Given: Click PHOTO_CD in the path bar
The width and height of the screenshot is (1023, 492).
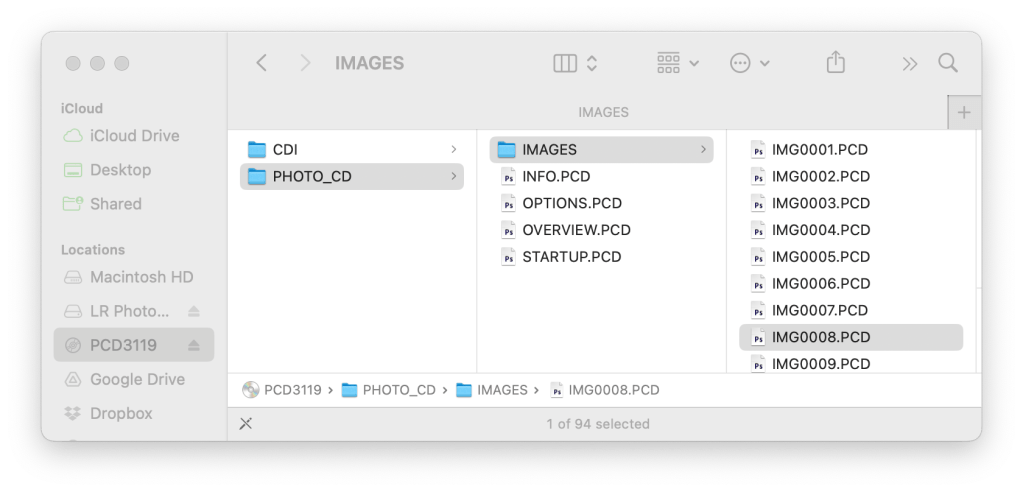Looking at the screenshot, I should point(399,390).
